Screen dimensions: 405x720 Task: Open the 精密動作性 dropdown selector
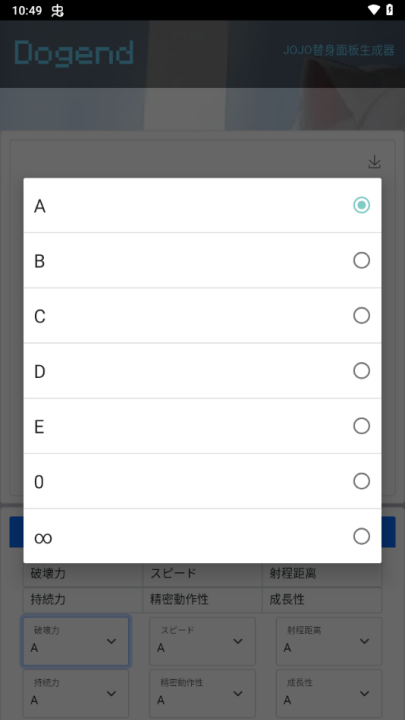pos(202,693)
